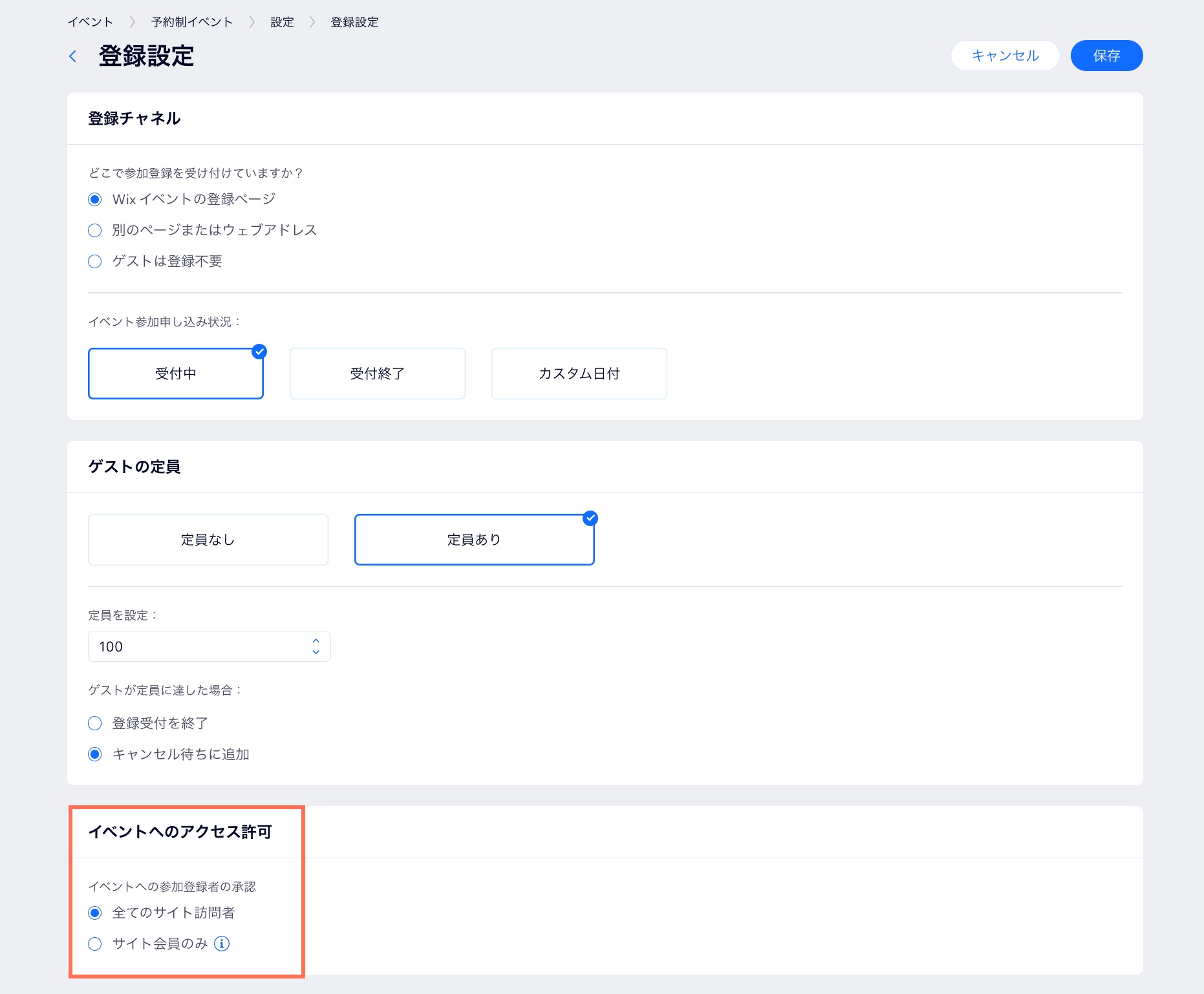Choose the 受付中 registration status card
This screenshot has height=994, width=1204.
coord(176,374)
